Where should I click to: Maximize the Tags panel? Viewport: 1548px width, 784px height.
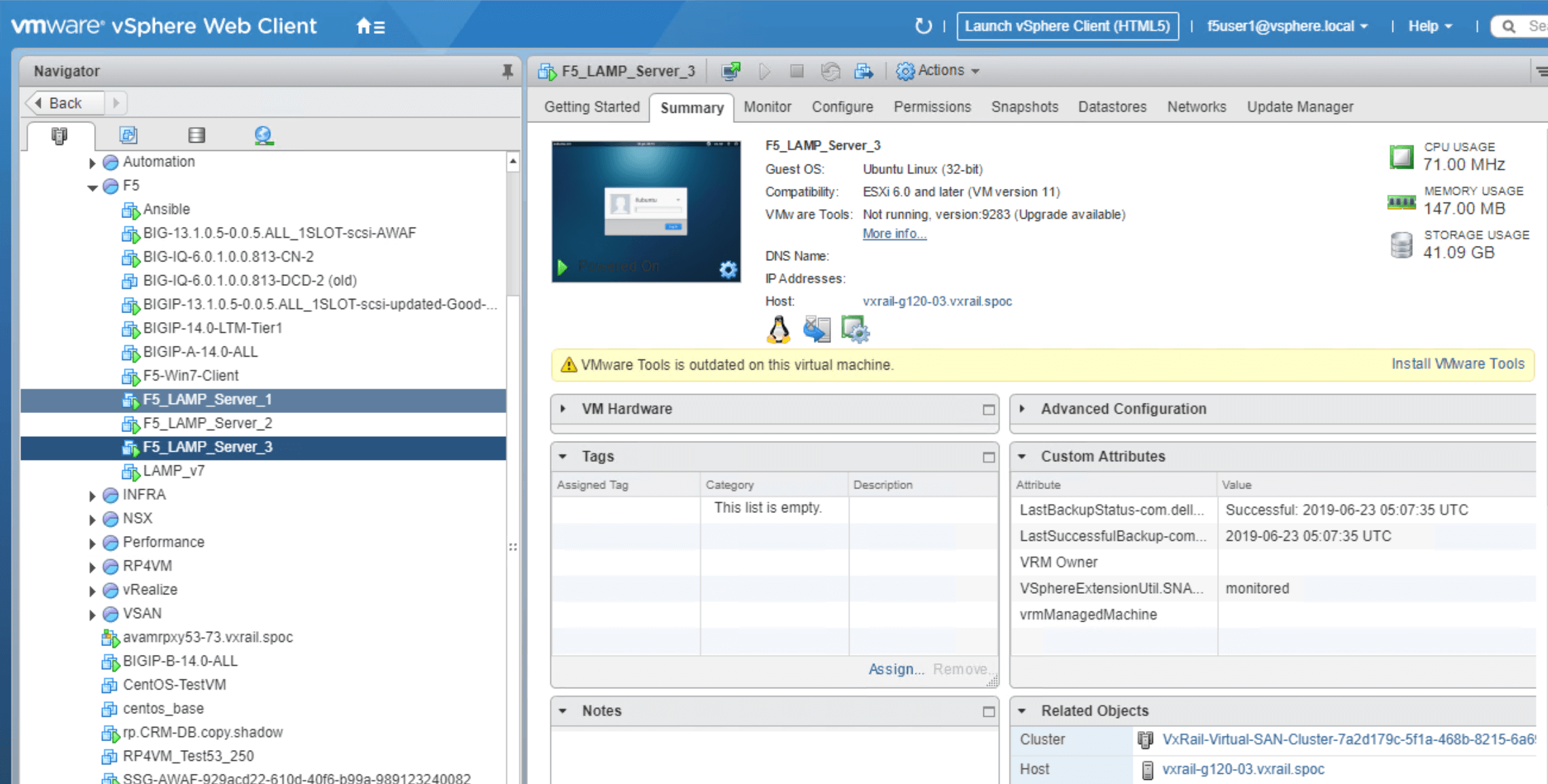pyautogui.click(x=988, y=457)
